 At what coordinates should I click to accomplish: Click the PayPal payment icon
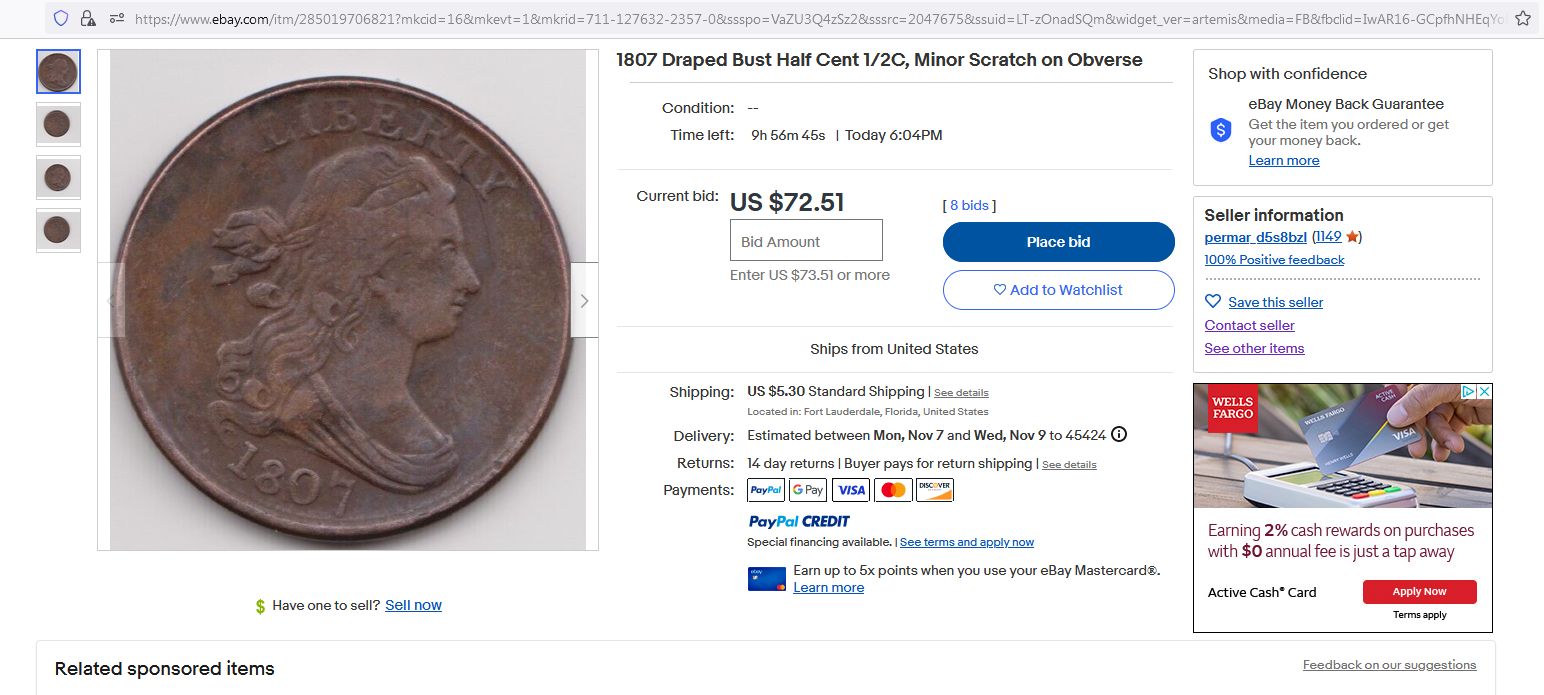pos(766,490)
